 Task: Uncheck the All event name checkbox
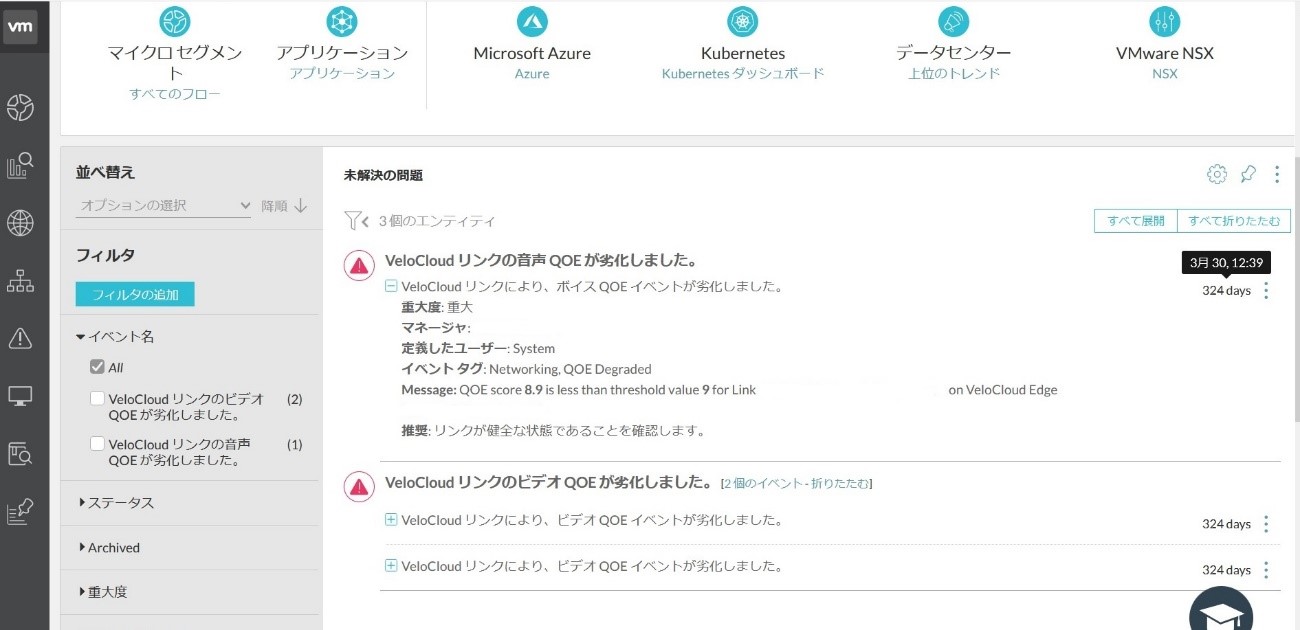coord(97,367)
